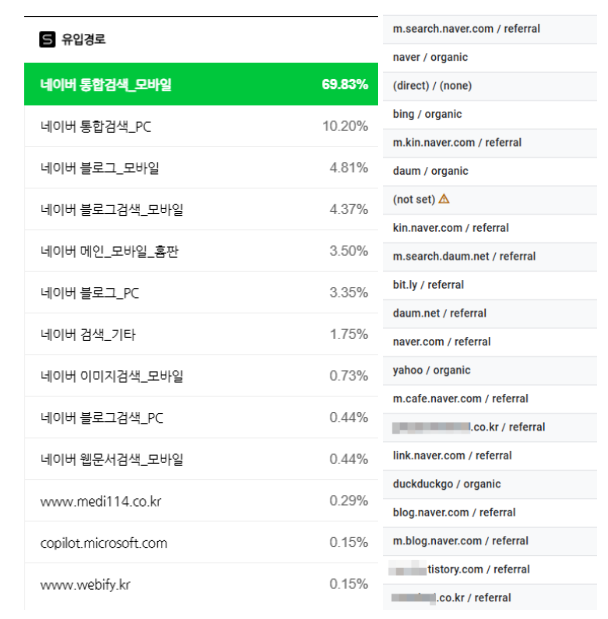608x619 pixels.
Task: Click the 0.73% value
Action: pyautogui.click(x=349, y=376)
